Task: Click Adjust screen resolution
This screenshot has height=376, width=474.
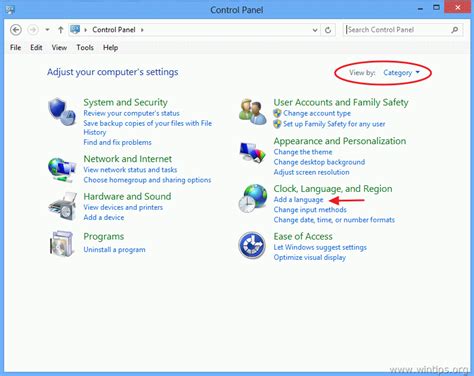Action: tap(311, 172)
